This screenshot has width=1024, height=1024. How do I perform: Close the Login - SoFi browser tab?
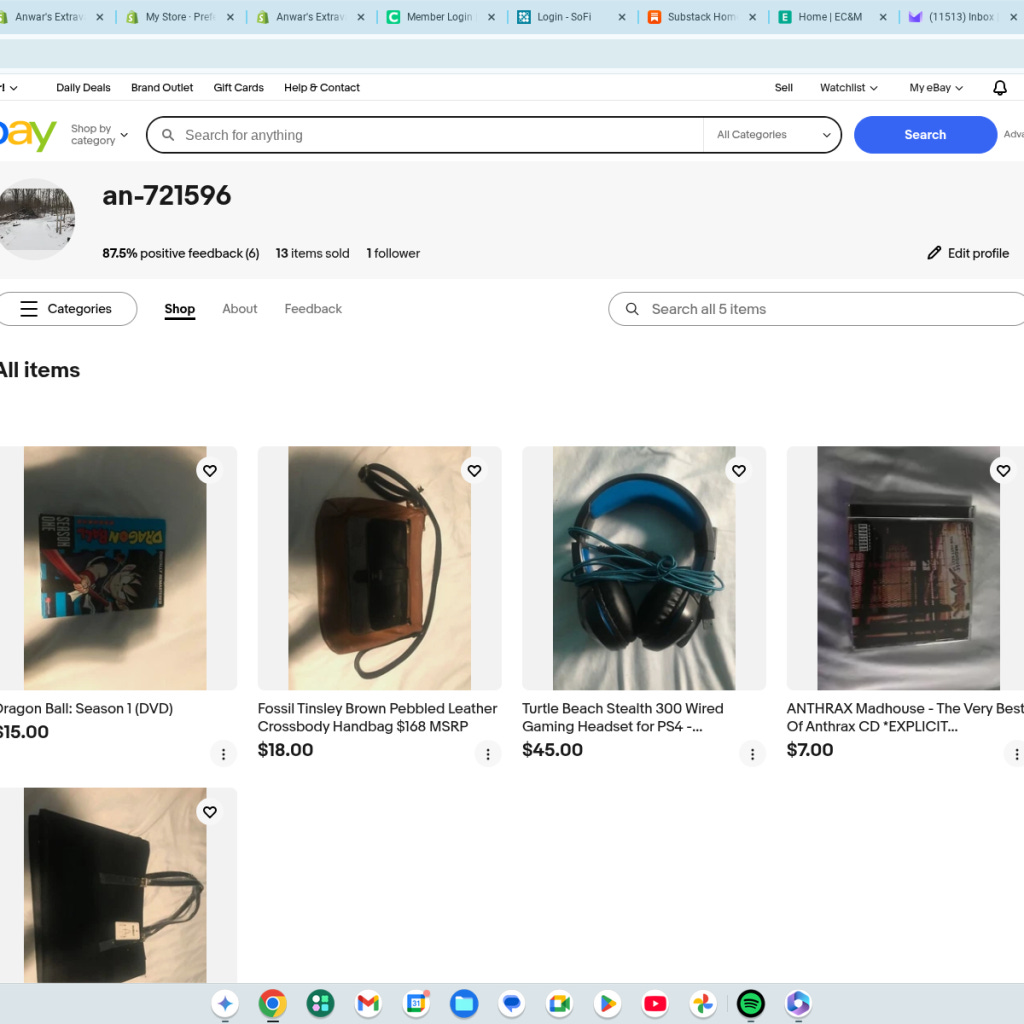click(622, 17)
